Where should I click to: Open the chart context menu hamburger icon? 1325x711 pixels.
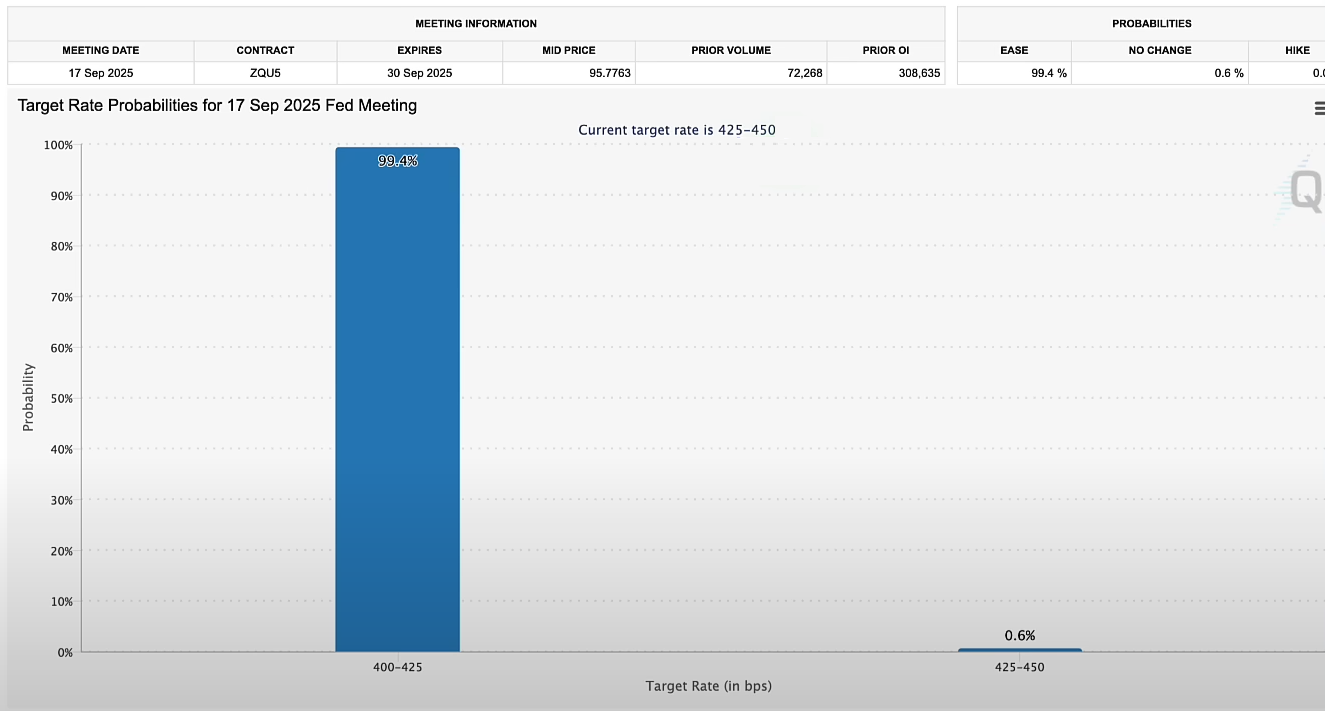coord(1318,108)
